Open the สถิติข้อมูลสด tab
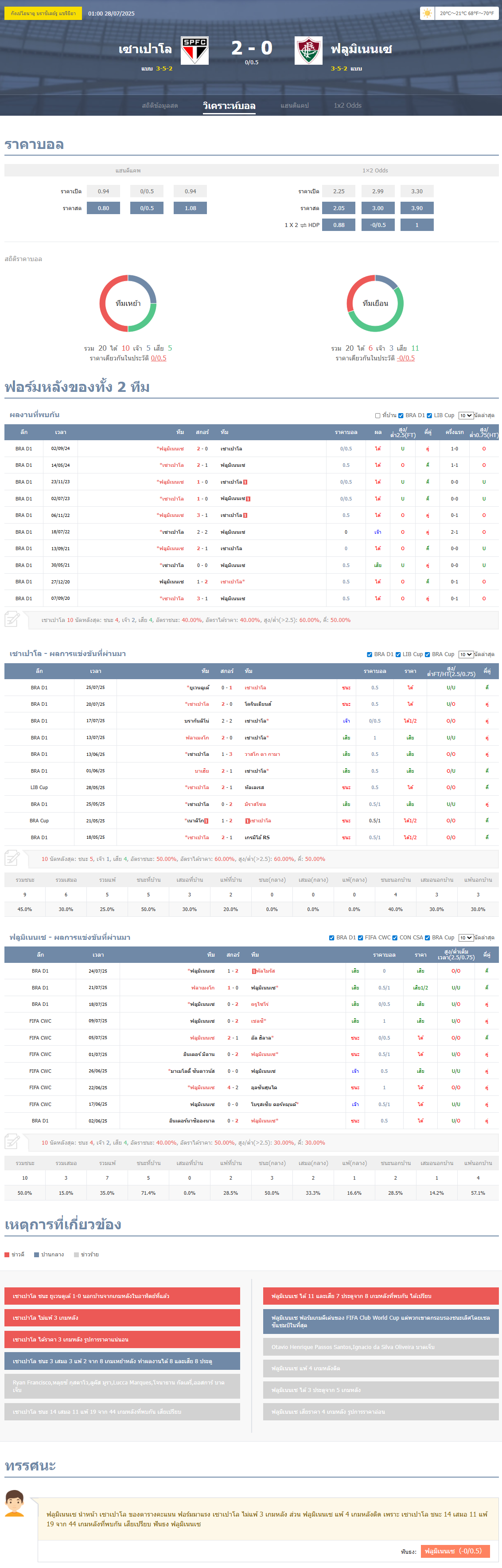502x1568 pixels. tap(160, 106)
